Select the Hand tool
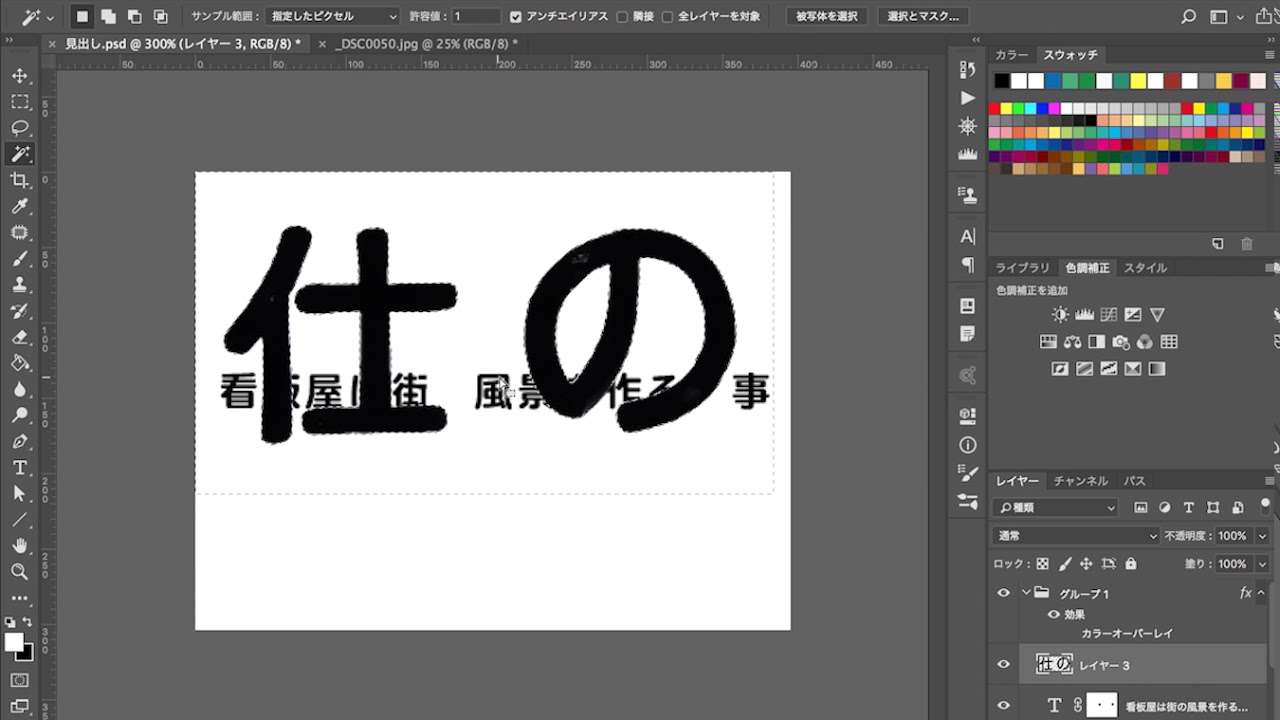 pyautogui.click(x=20, y=546)
